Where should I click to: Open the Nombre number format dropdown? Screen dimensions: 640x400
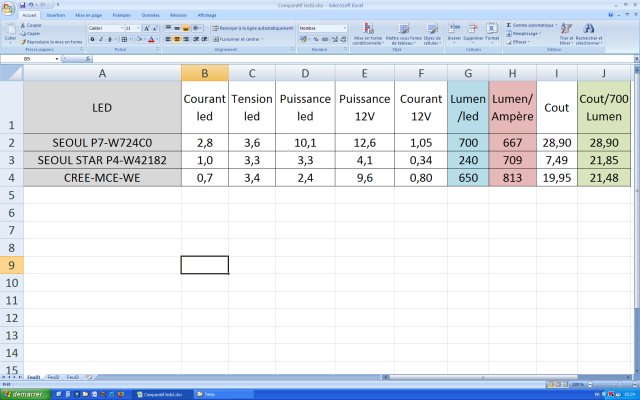coord(344,28)
